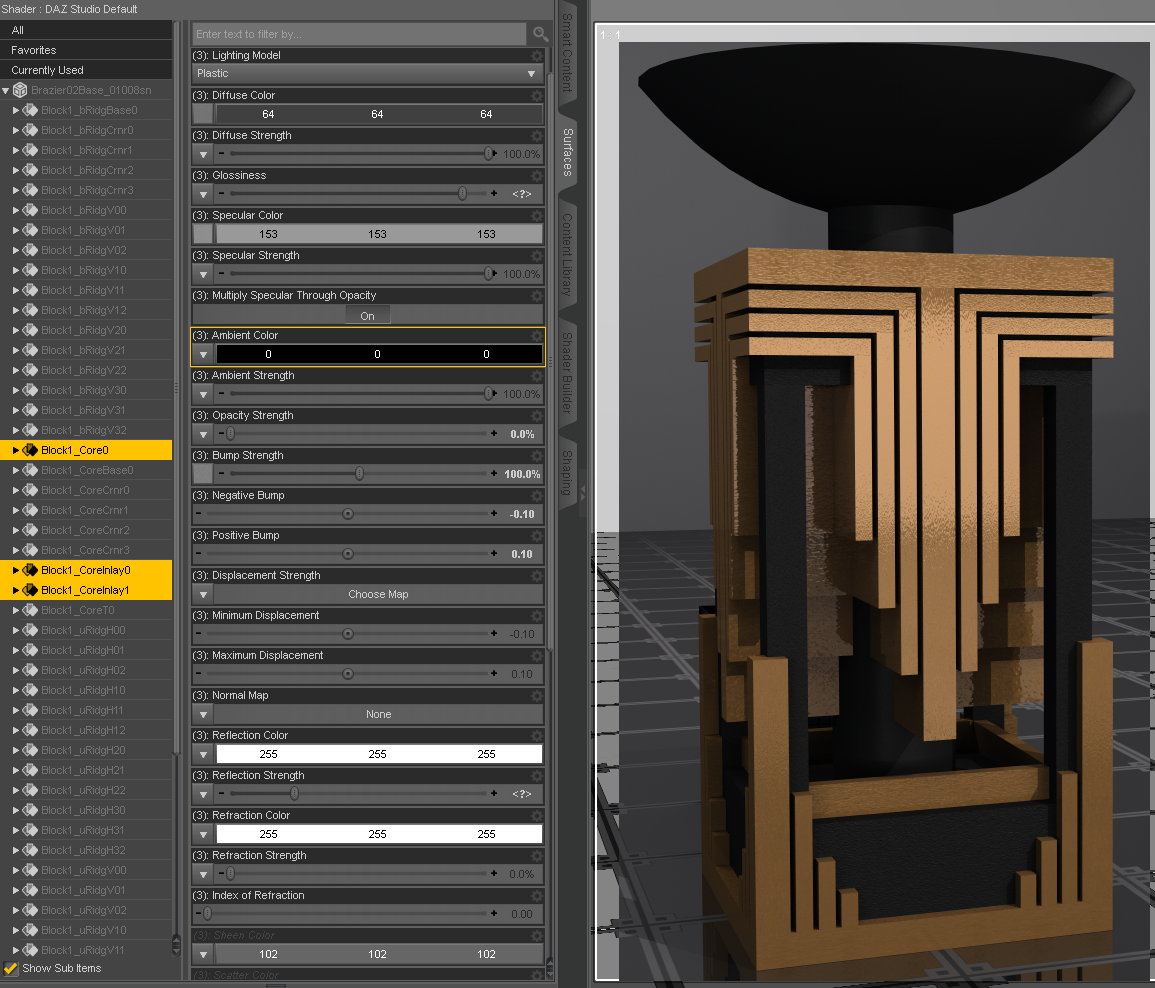Open Ambient Color settings gear icon
The image size is (1155, 988).
(537, 336)
